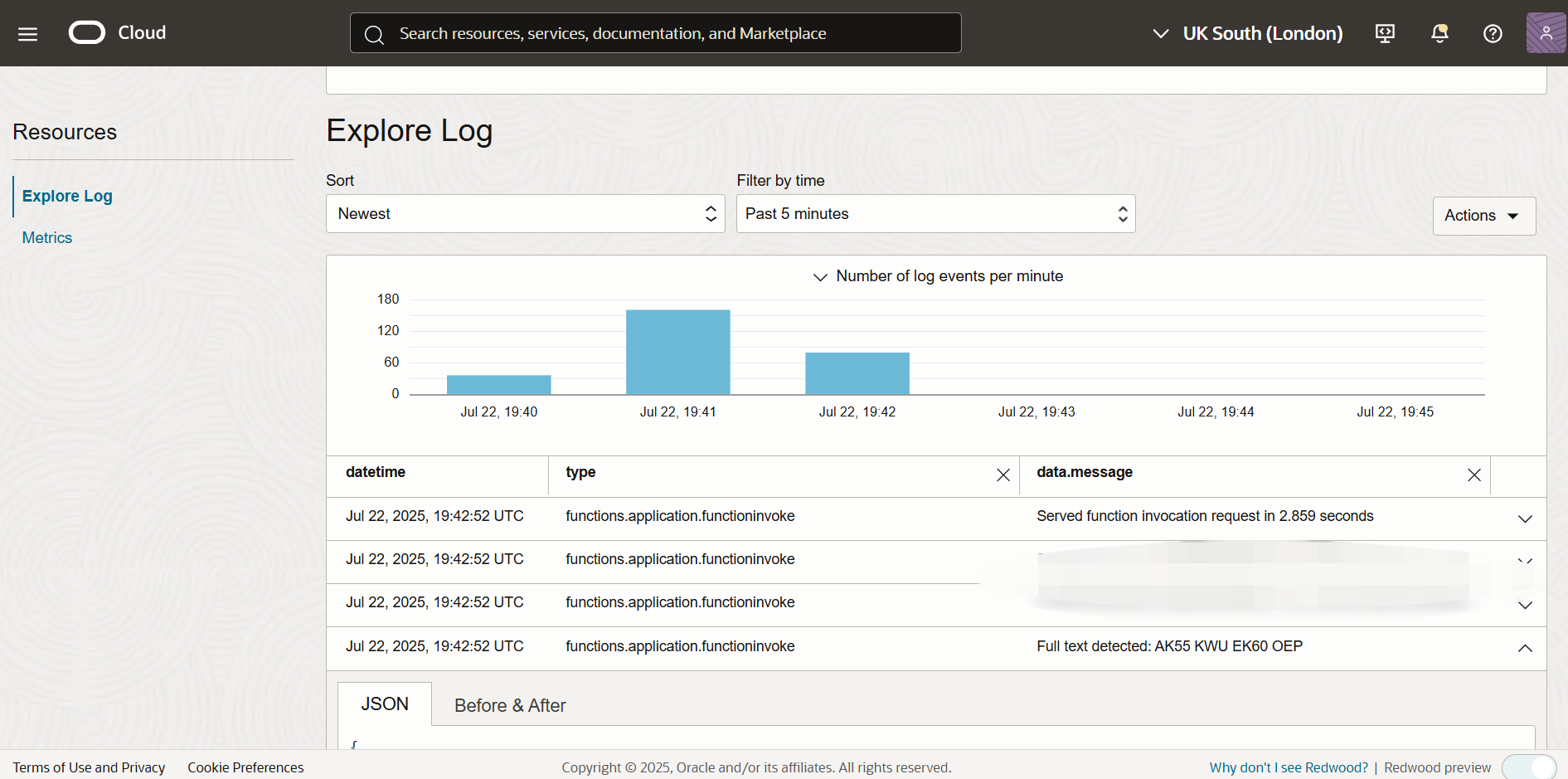The width and height of the screenshot is (1568, 779).
Task: Click the datetime cell of the 'Served function invocation' row
Action: click(434, 516)
